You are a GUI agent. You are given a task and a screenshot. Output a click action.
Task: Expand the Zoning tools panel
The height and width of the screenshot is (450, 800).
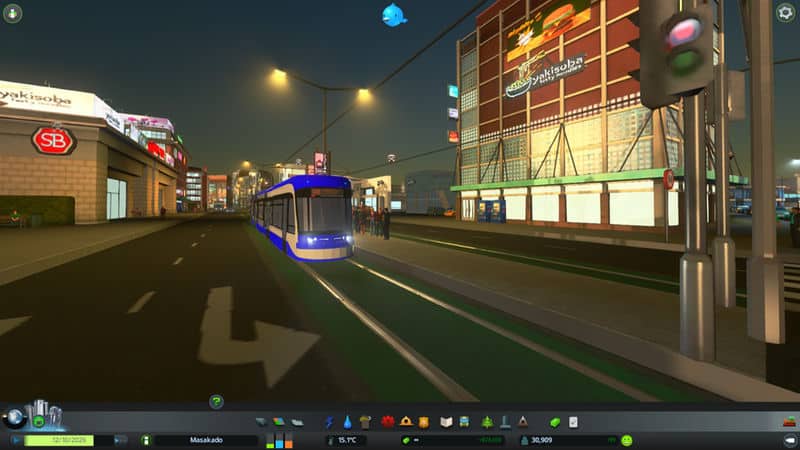[279, 422]
